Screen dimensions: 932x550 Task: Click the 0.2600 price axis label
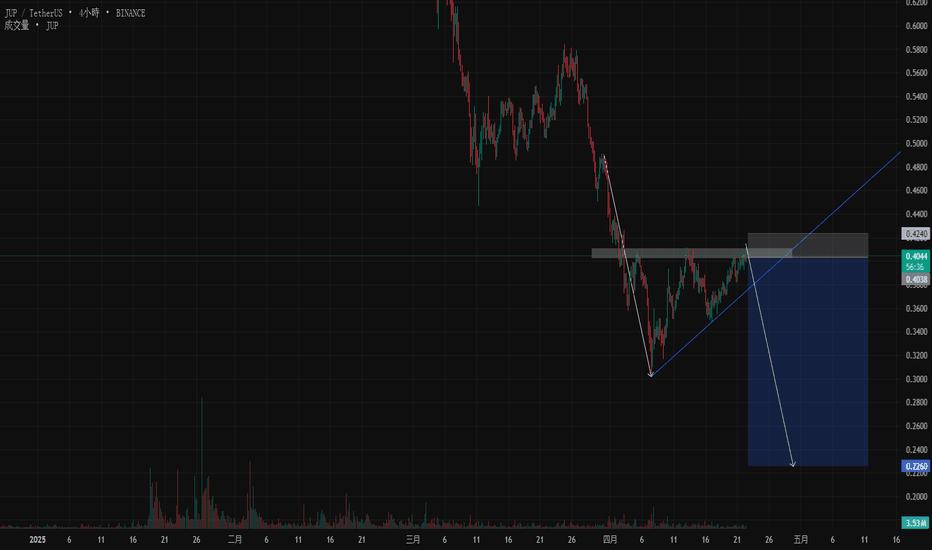916,426
